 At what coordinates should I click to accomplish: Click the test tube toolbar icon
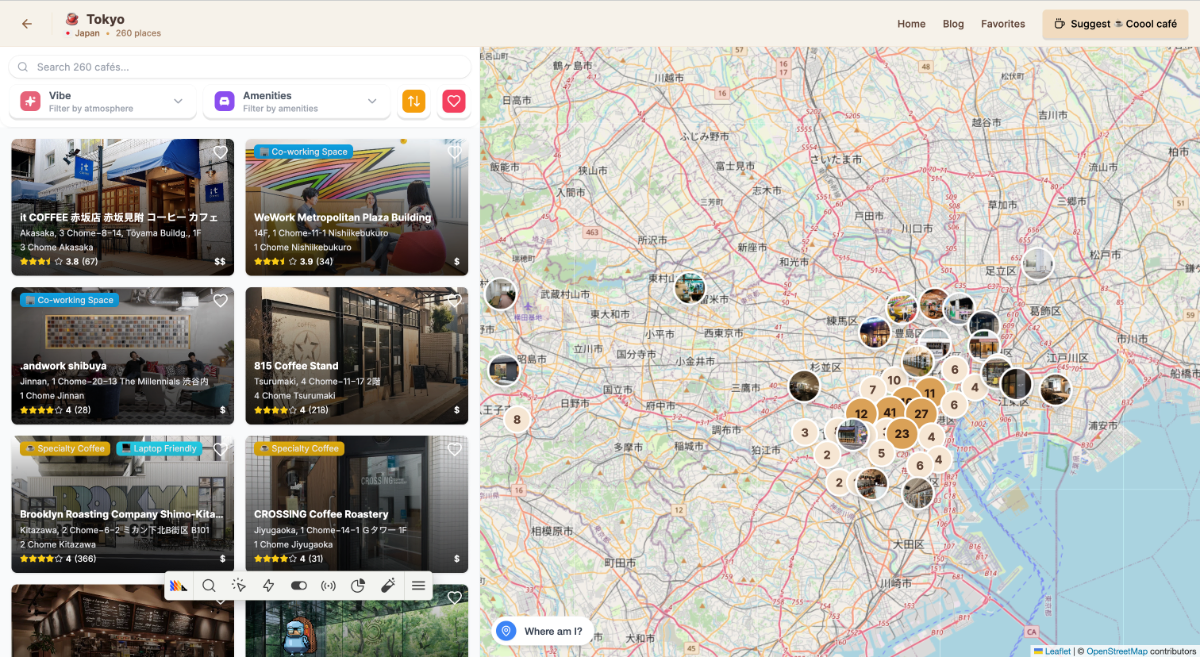tap(388, 586)
